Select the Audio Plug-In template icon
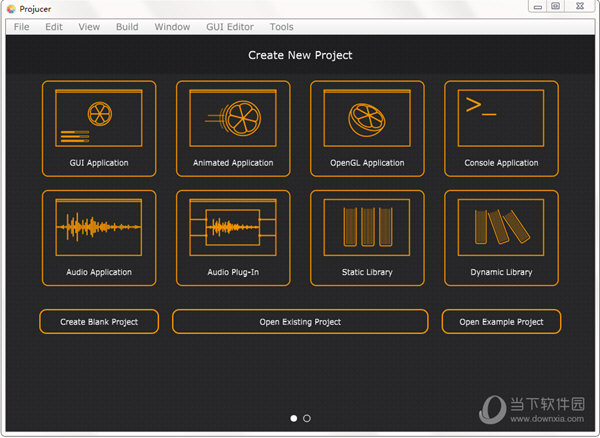The width and height of the screenshot is (600, 438). click(x=233, y=227)
